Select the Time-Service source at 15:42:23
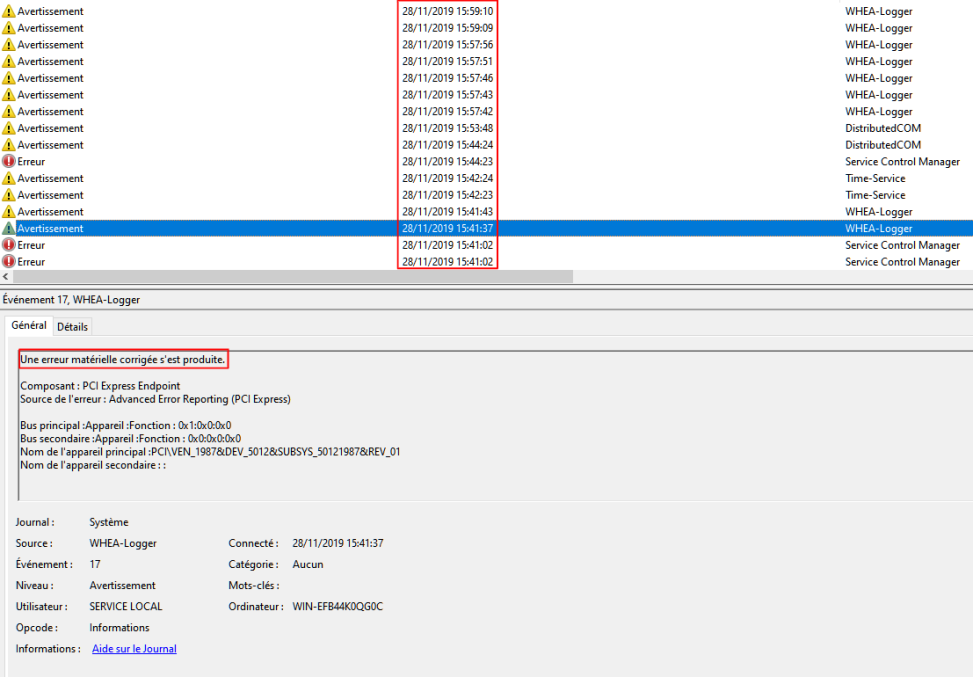The image size is (973, 677). click(x=875, y=195)
